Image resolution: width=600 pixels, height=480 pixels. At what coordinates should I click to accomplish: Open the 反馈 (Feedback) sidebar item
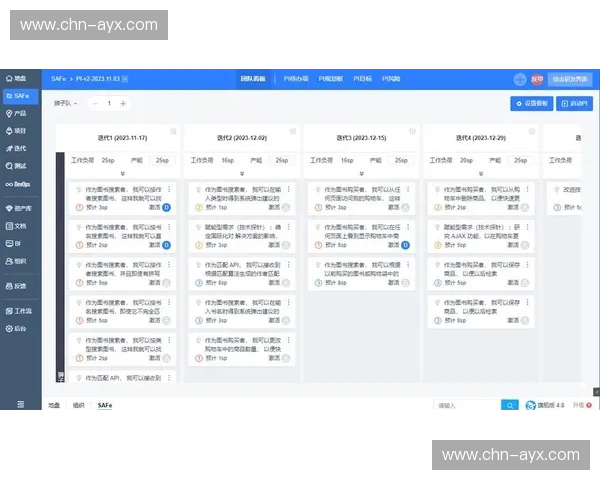coord(16,286)
